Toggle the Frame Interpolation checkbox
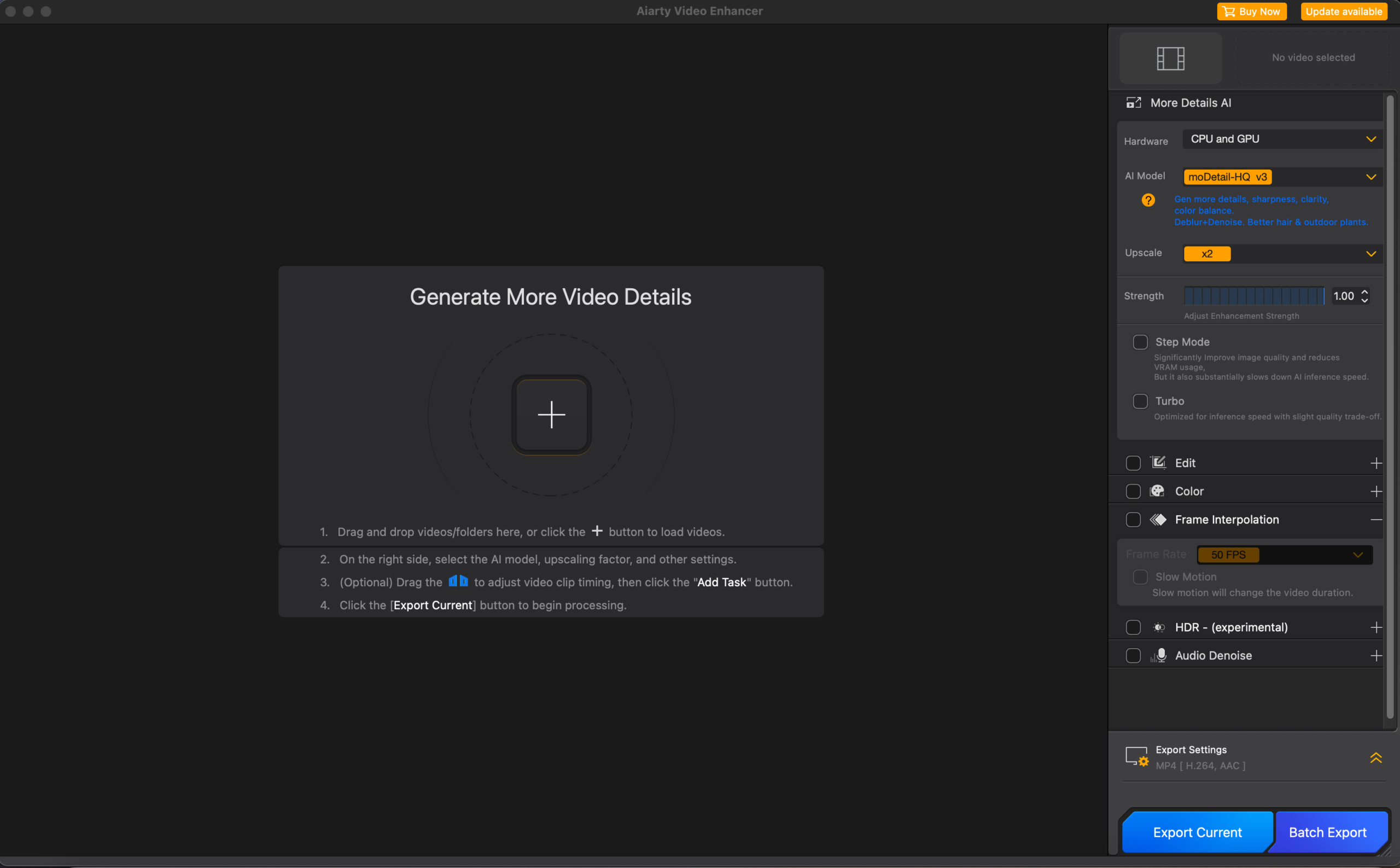1400x868 pixels. (x=1133, y=519)
